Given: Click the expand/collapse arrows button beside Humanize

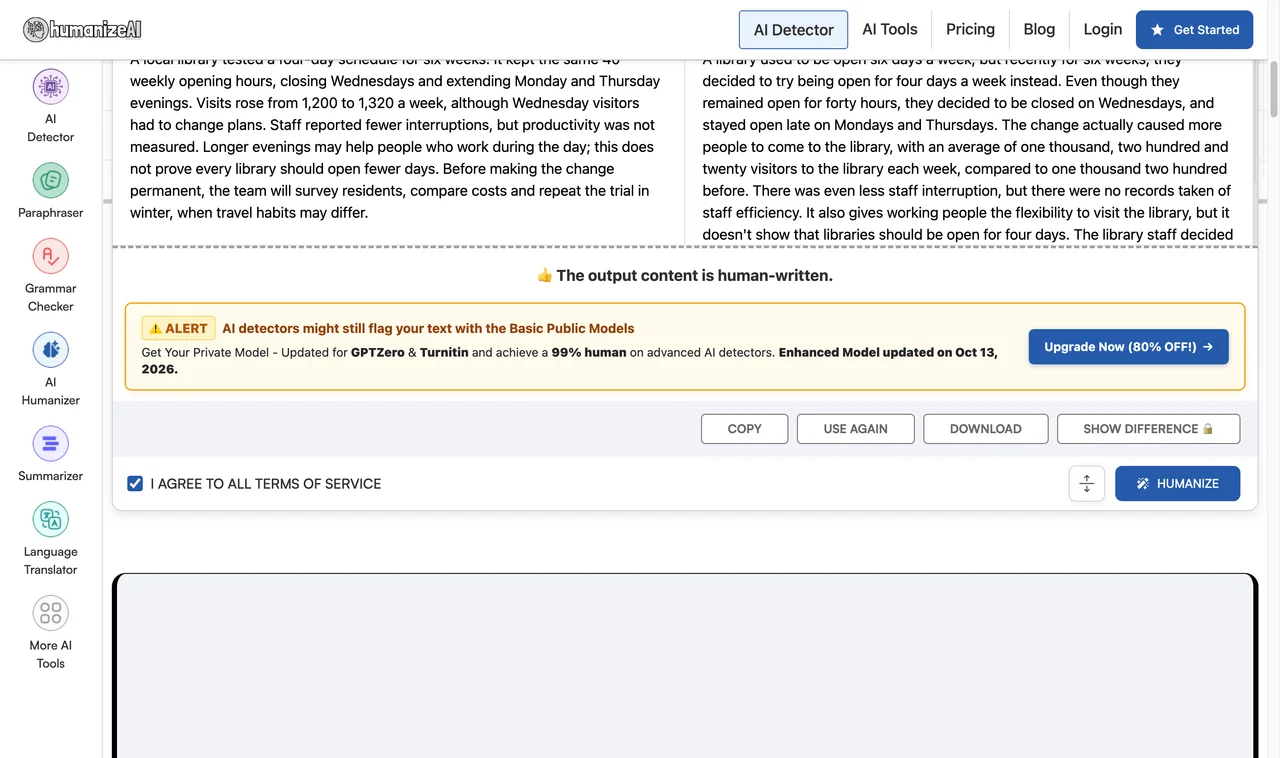Looking at the screenshot, I should click(1086, 483).
